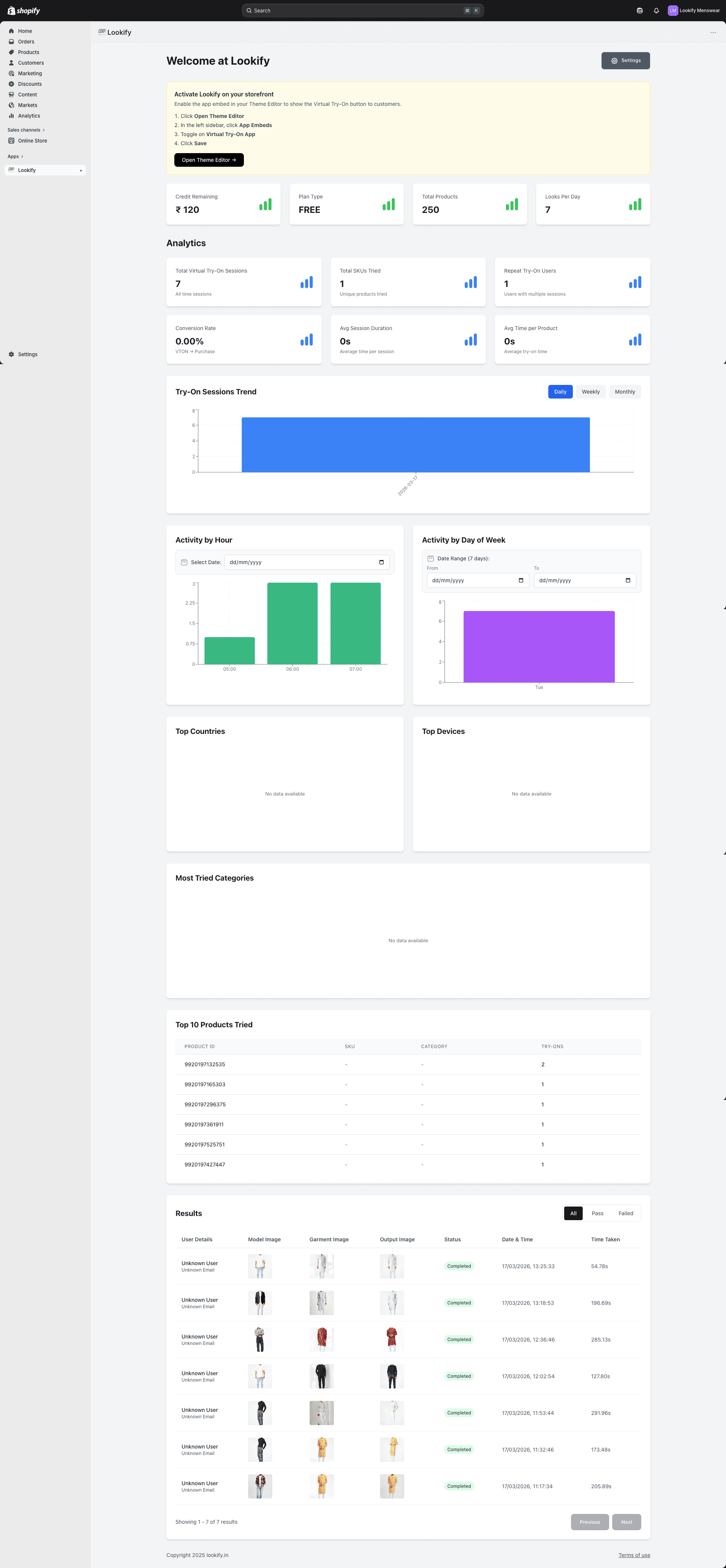Click Looks Per Day chart icon
Image resolution: width=726 pixels, height=1568 pixels.
pos(635,204)
